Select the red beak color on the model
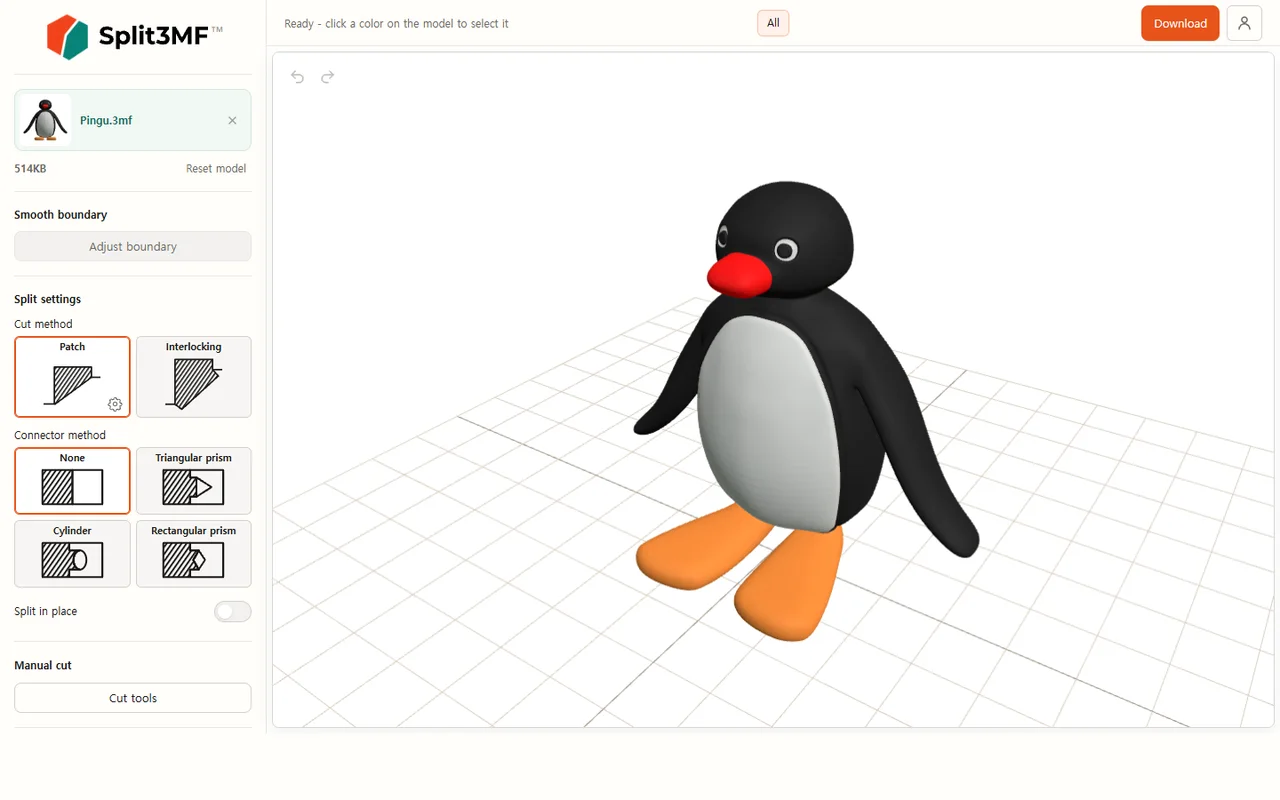Viewport: 1280px width, 800px height. pos(740,275)
